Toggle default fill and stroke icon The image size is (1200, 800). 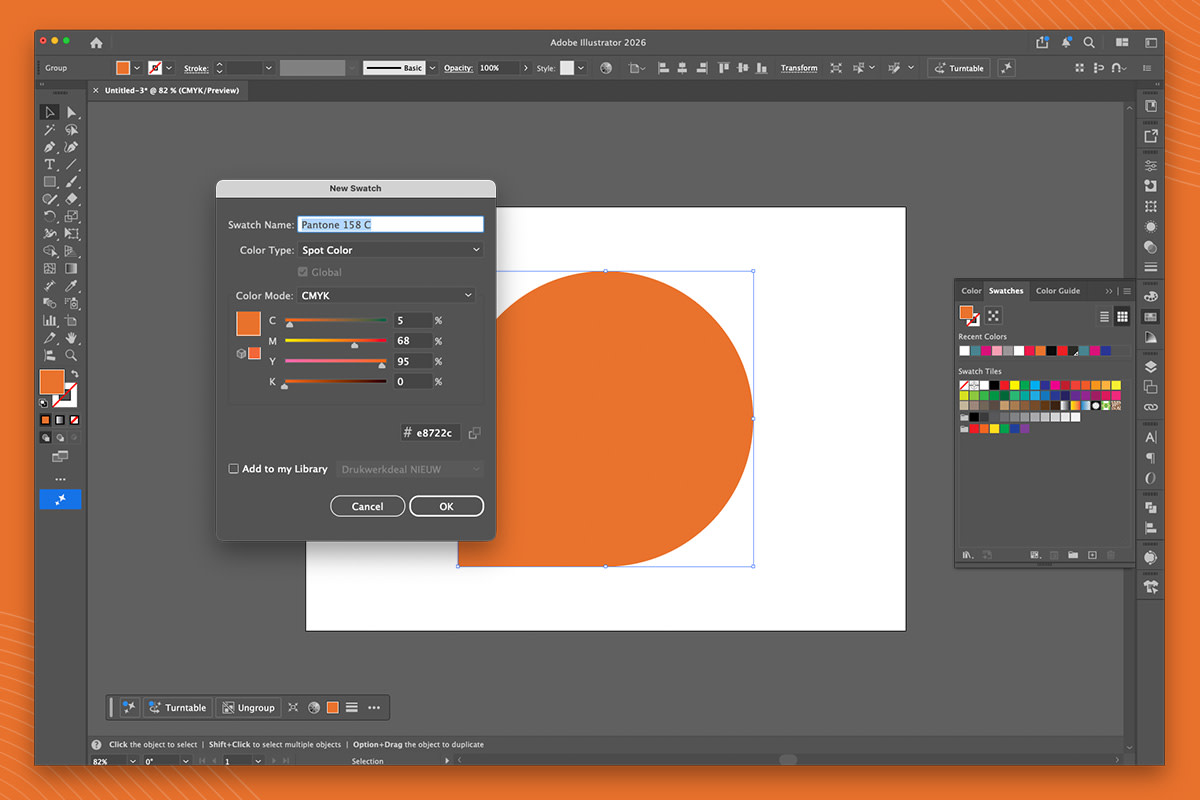pos(44,403)
